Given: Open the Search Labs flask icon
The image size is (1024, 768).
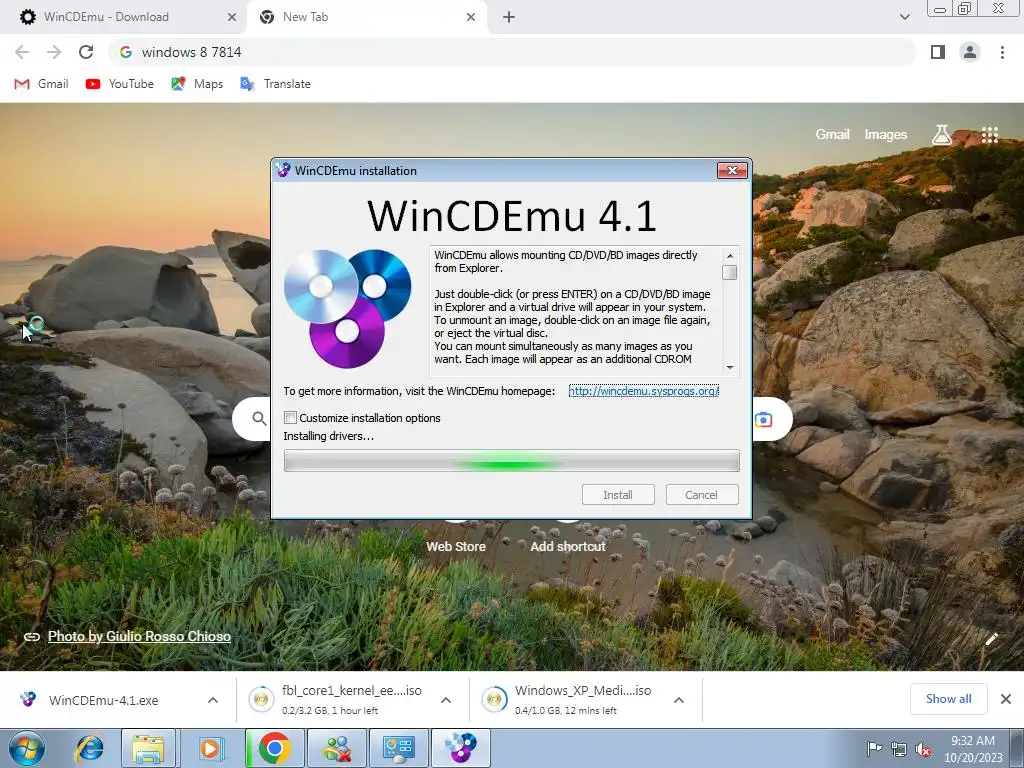Looking at the screenshot, I should tap(941, 135).
